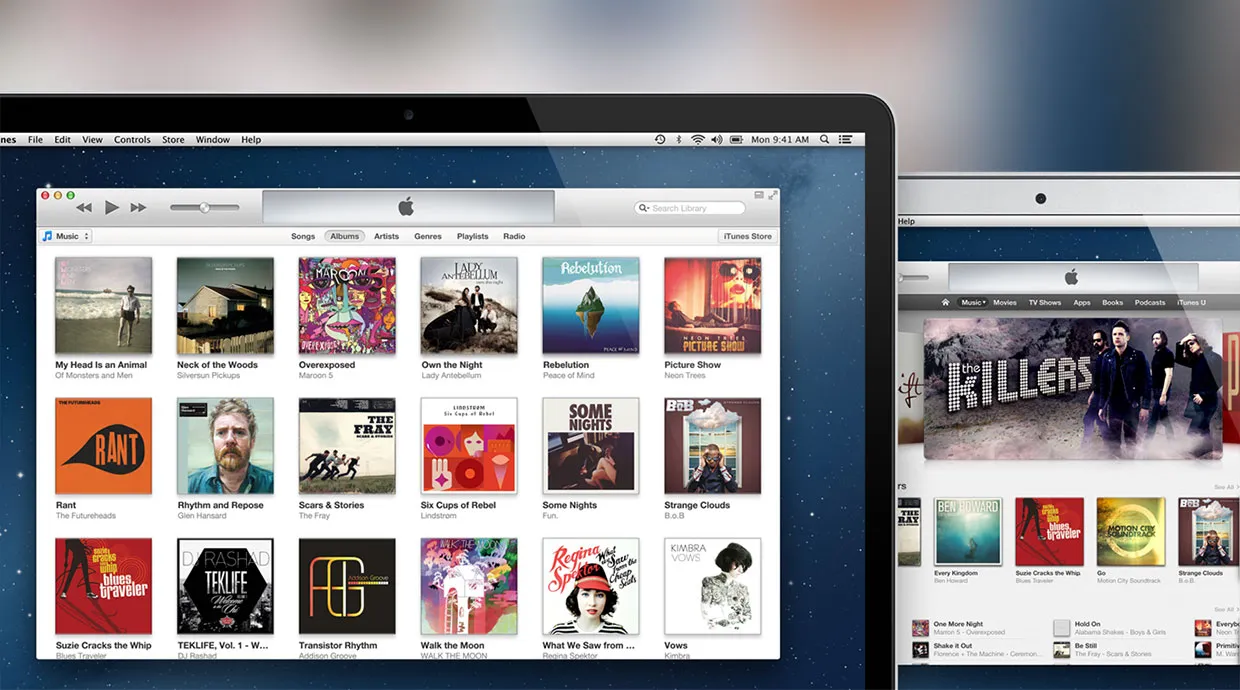
Task: Expand the Music dropdown in the Store navigation
Action: coord(973,302)
